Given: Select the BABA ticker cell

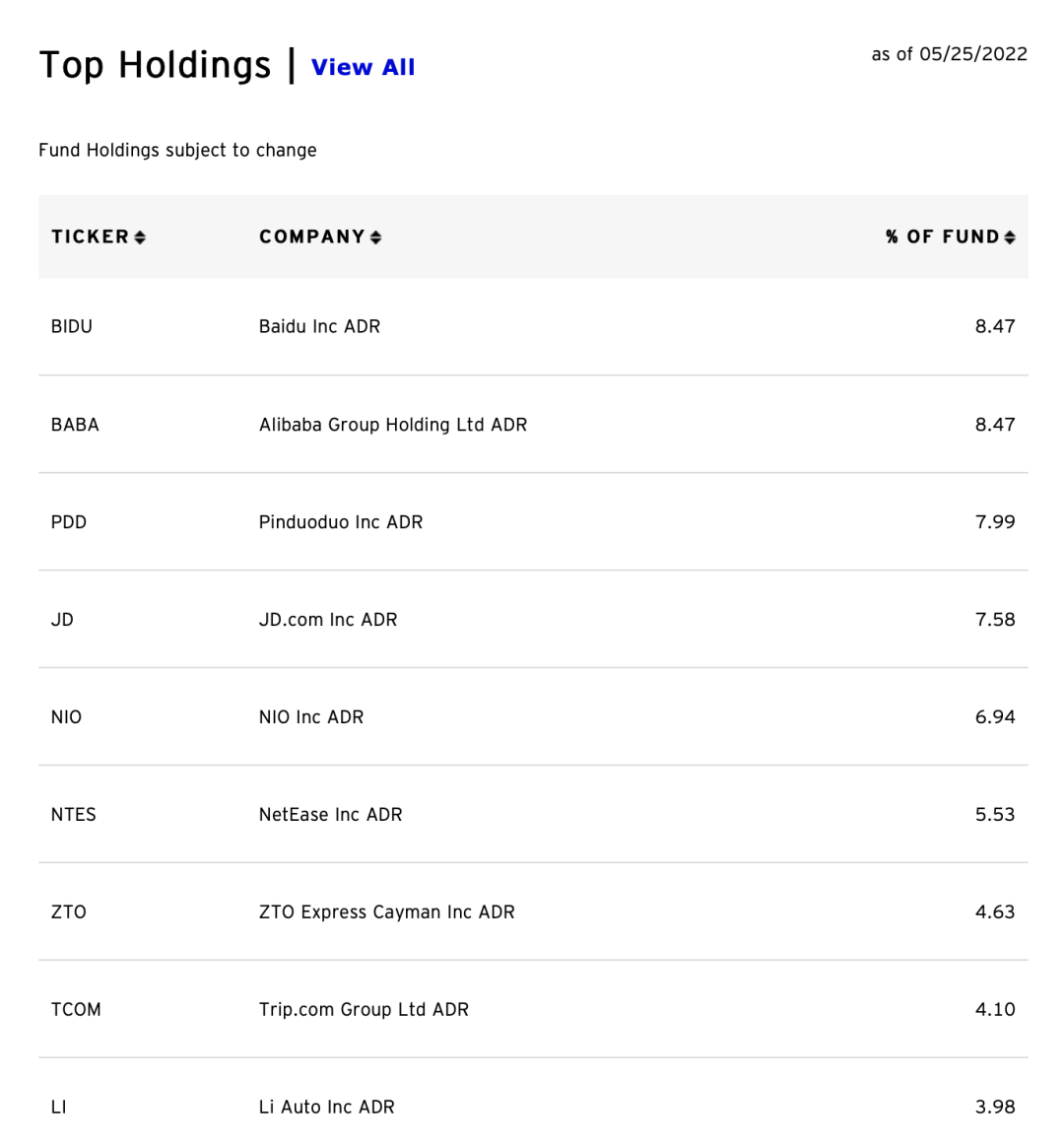Looking at the screenshot, I should click(75, 425).
